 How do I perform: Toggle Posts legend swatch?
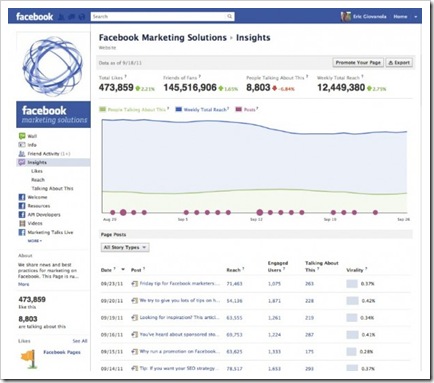(239, 109)
